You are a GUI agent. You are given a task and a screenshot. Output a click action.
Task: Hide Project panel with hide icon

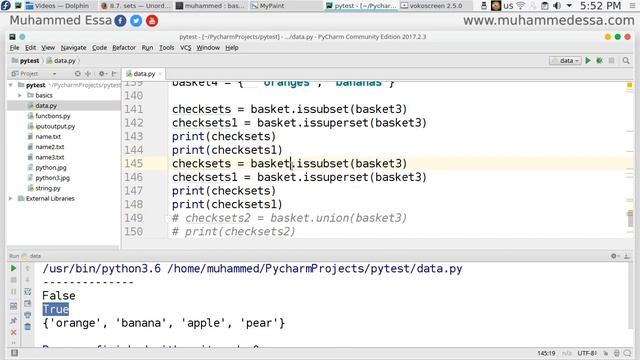114,74
